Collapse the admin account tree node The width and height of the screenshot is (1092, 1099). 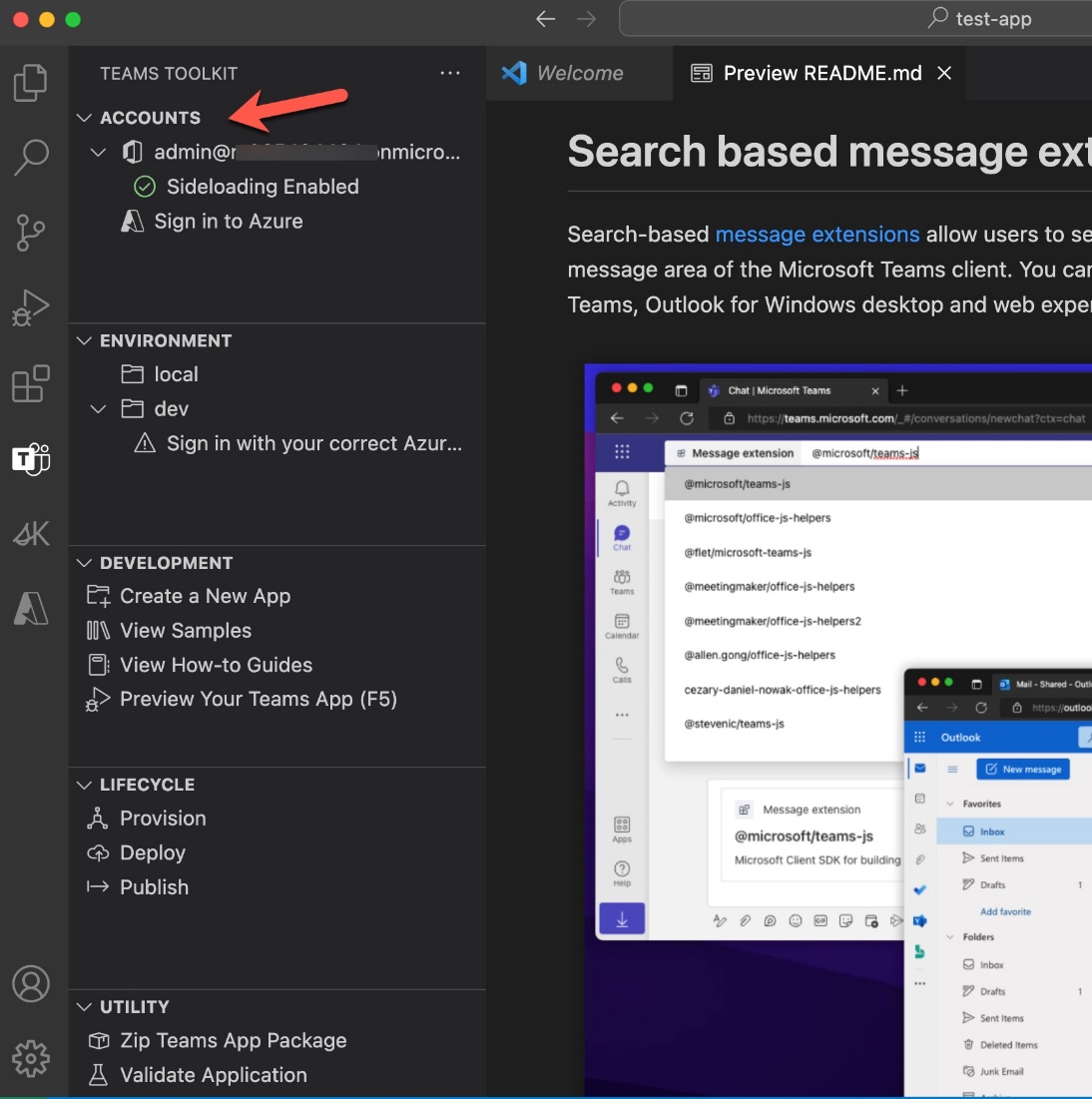98,153
